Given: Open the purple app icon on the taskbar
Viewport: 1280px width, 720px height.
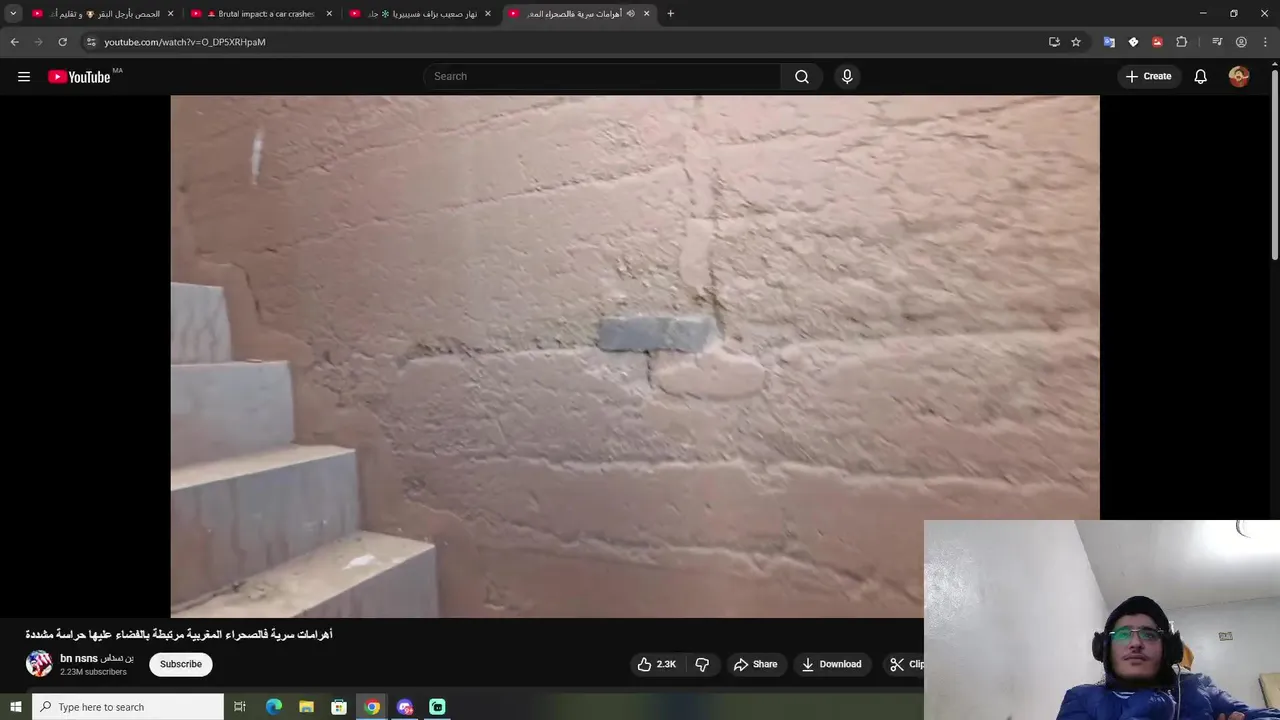Looking at the screenshot, I should pos(405,707).
